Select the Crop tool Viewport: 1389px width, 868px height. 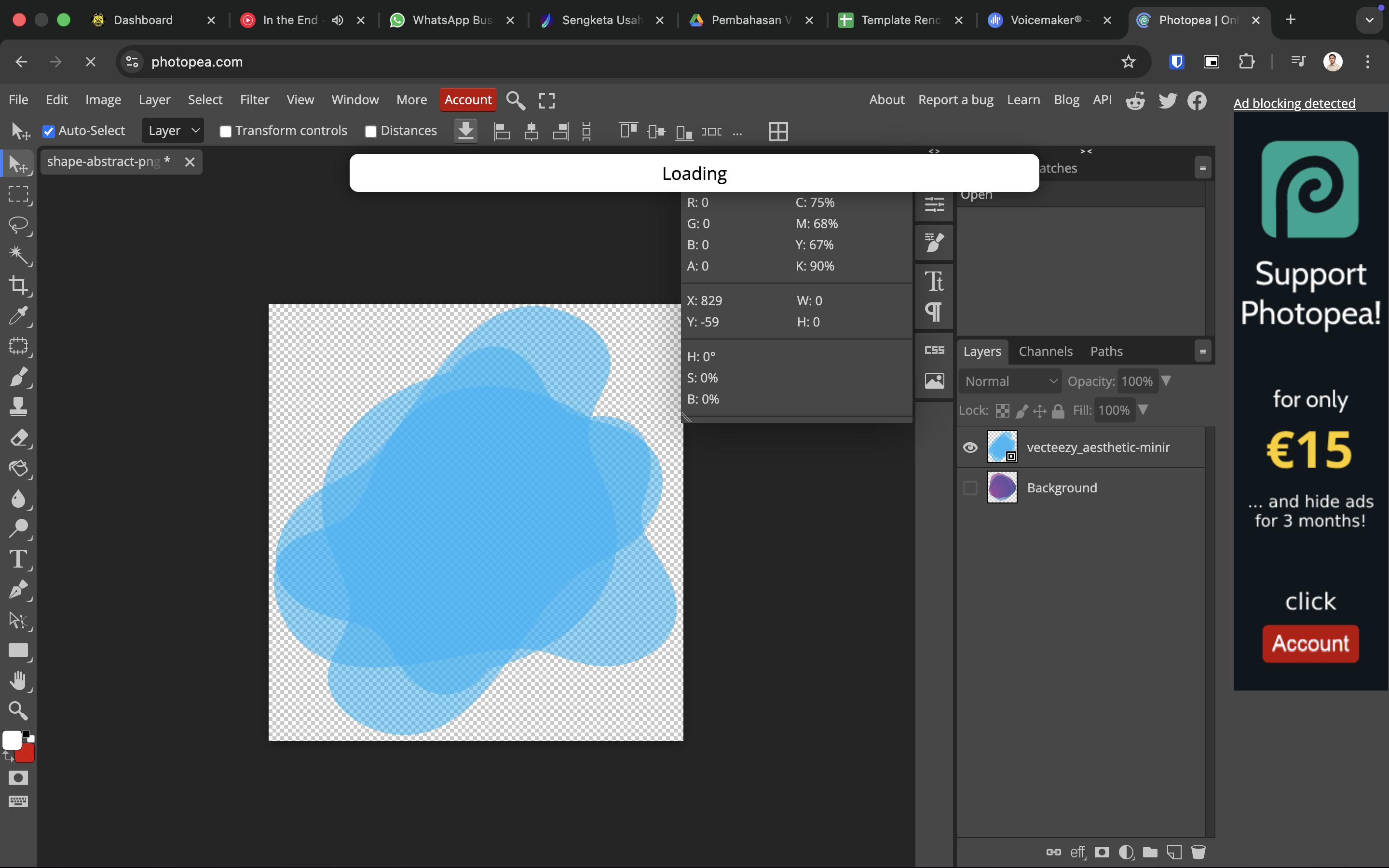coord(18,285)
